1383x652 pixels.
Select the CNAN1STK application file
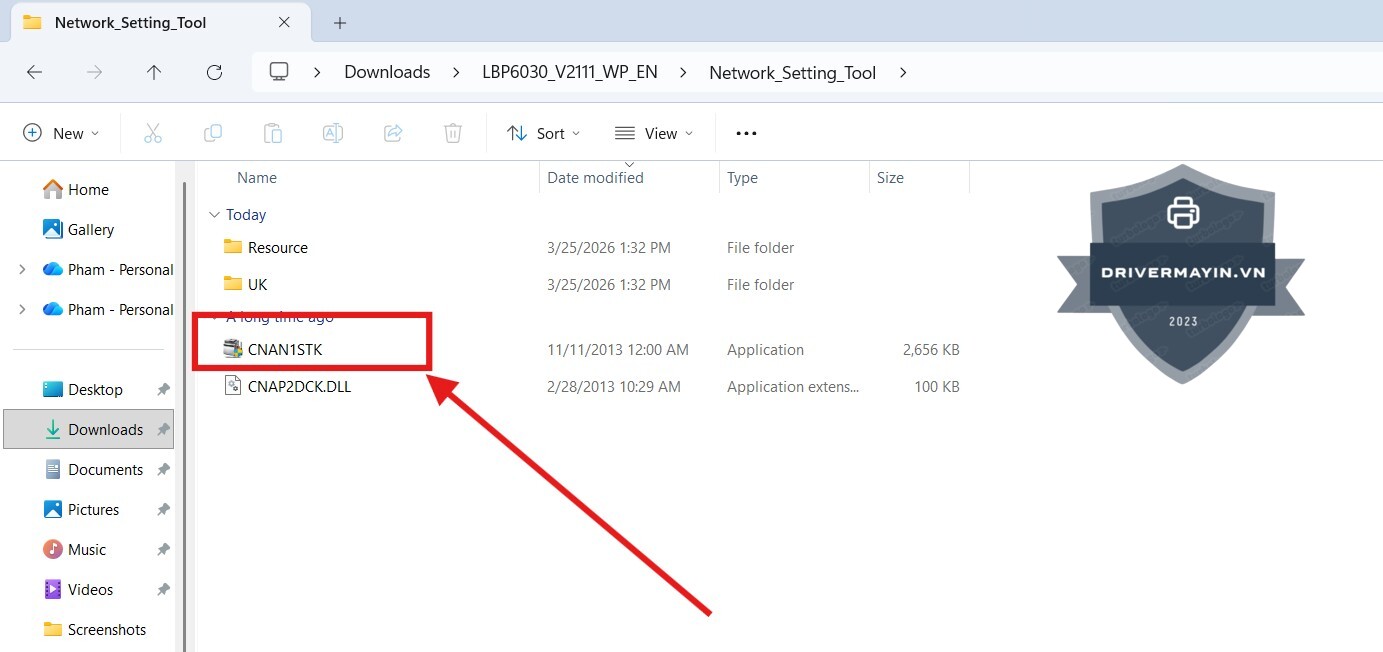click(285, 350)
